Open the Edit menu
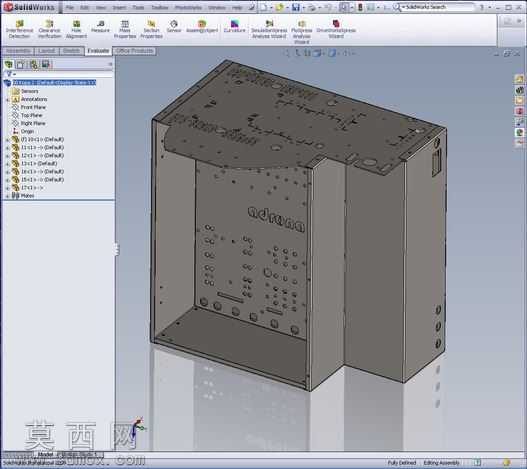Screen dimensions: 527x469 pos(84,7)
